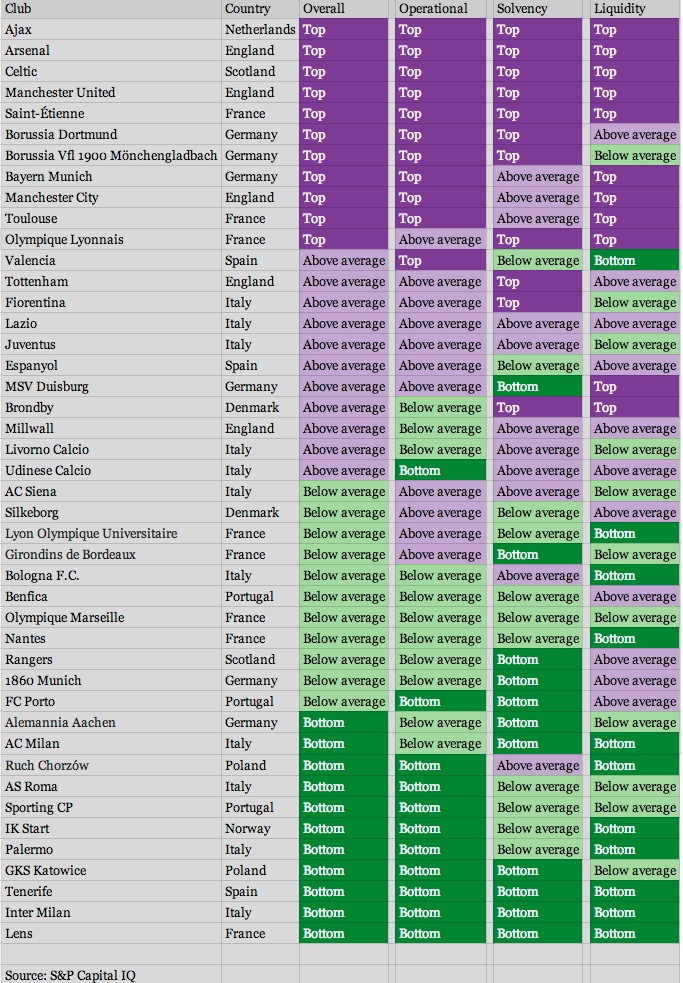The image size is (683, 983).
Task: Select the Operational column header
Action: coord(433,9)
